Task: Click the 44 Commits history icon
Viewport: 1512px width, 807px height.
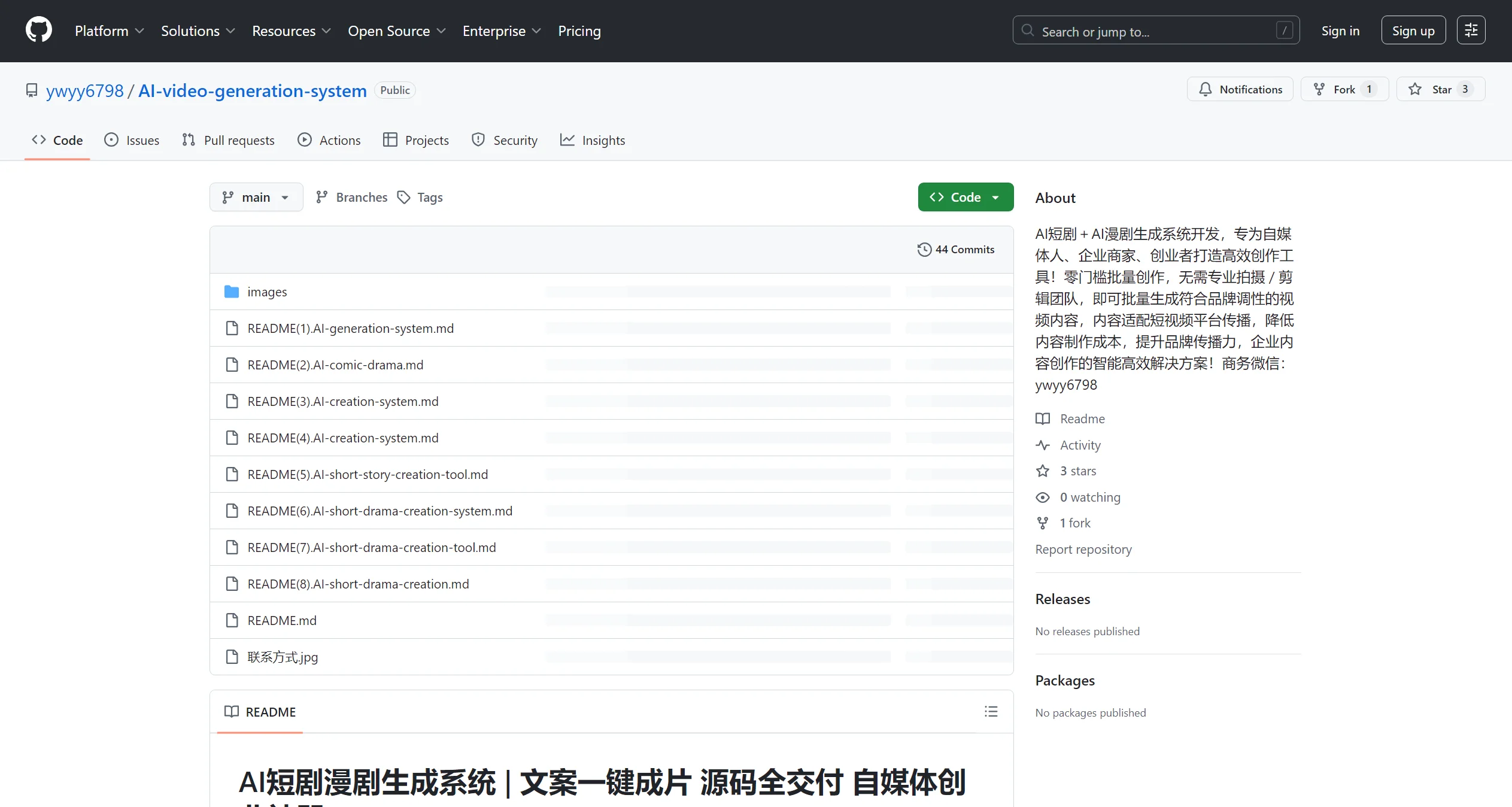Action: click(x=924, y=250)
